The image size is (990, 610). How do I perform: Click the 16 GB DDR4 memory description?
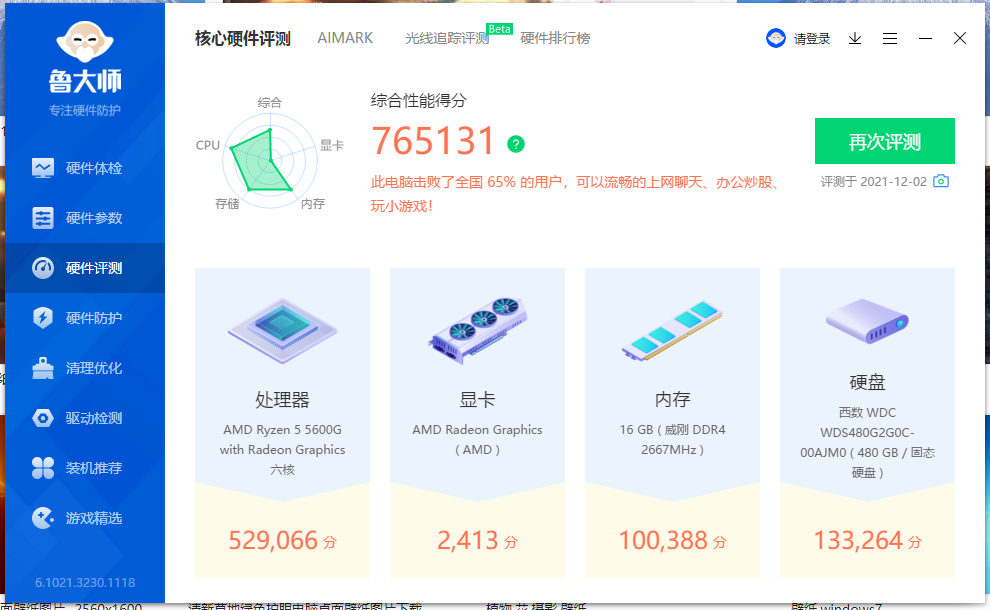point(672,440)
